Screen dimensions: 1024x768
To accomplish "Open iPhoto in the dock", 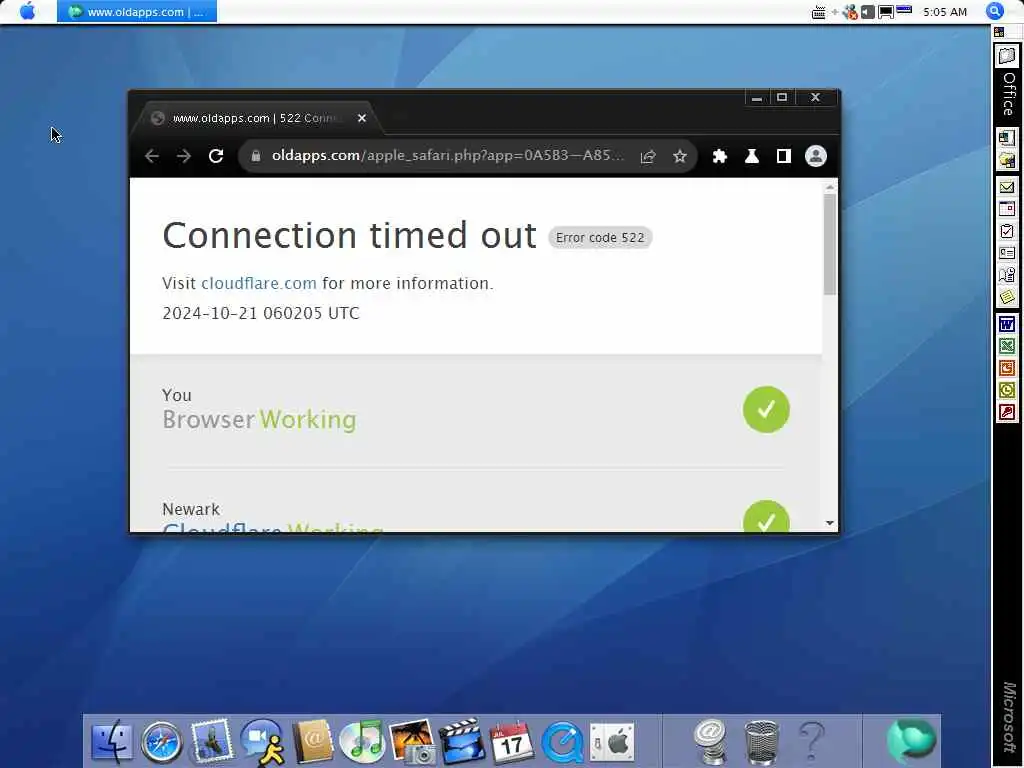I will pyautogui.click(x=413, y=741).
